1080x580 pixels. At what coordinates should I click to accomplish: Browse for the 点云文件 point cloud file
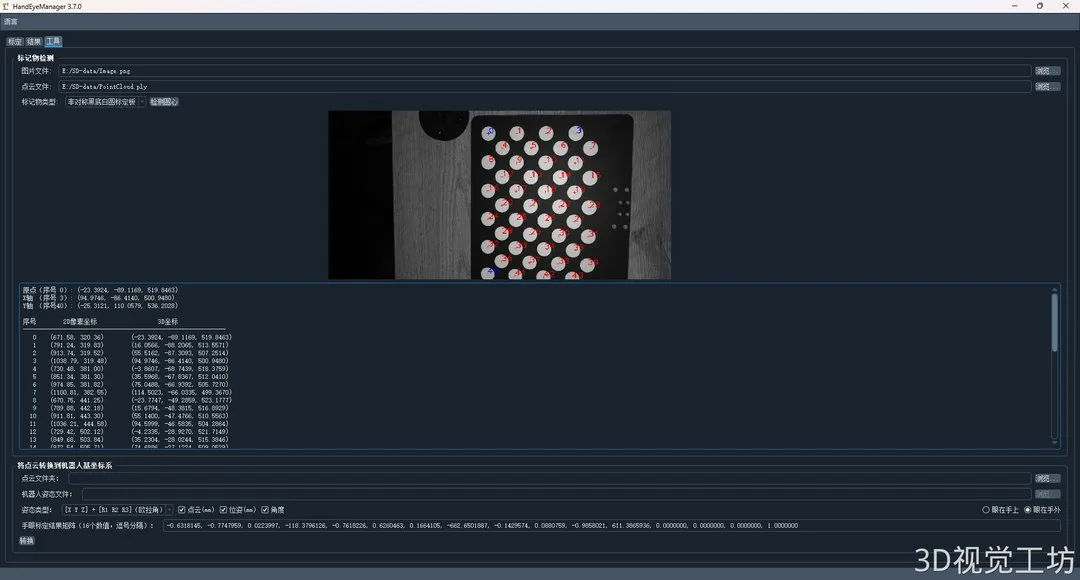(x=1046, y=87)
